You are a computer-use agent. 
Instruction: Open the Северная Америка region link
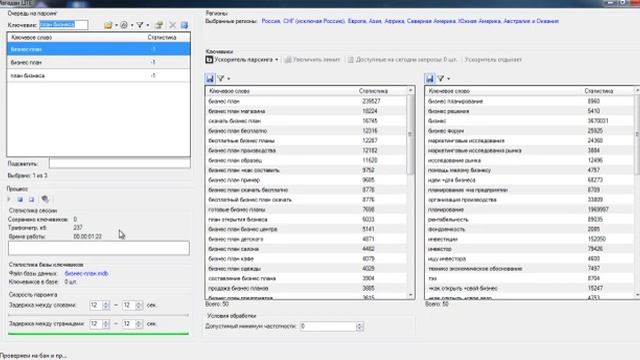click(431, 21)
